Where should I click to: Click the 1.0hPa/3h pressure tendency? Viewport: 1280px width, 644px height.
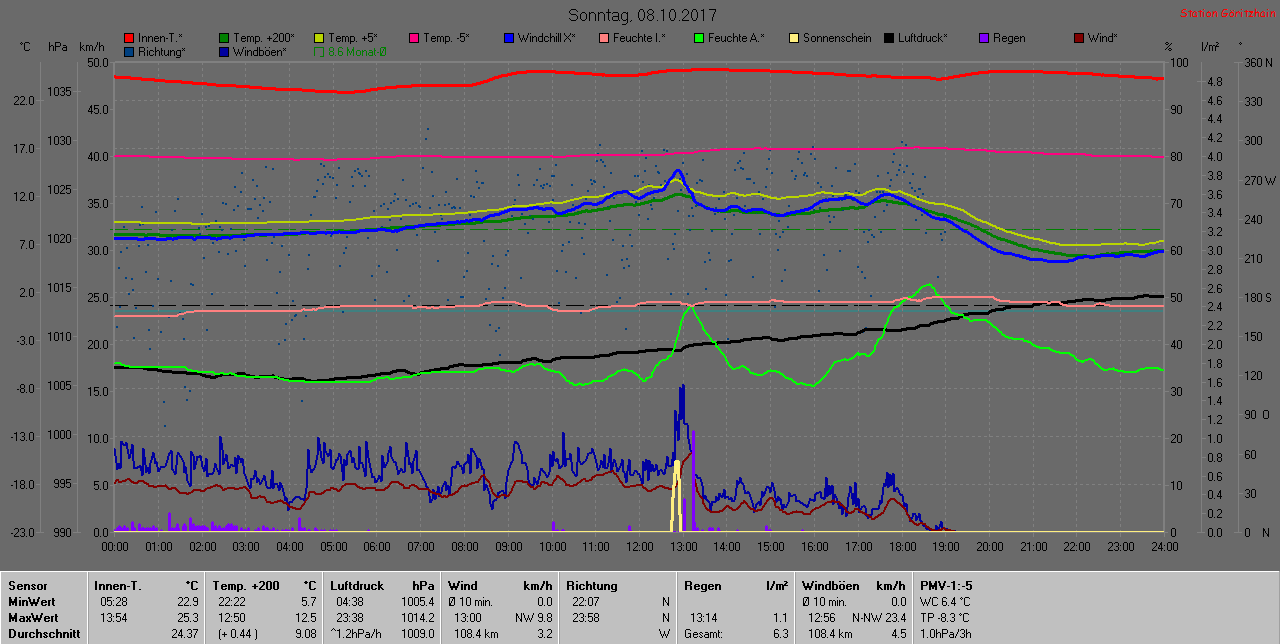[x=946, y=633]
